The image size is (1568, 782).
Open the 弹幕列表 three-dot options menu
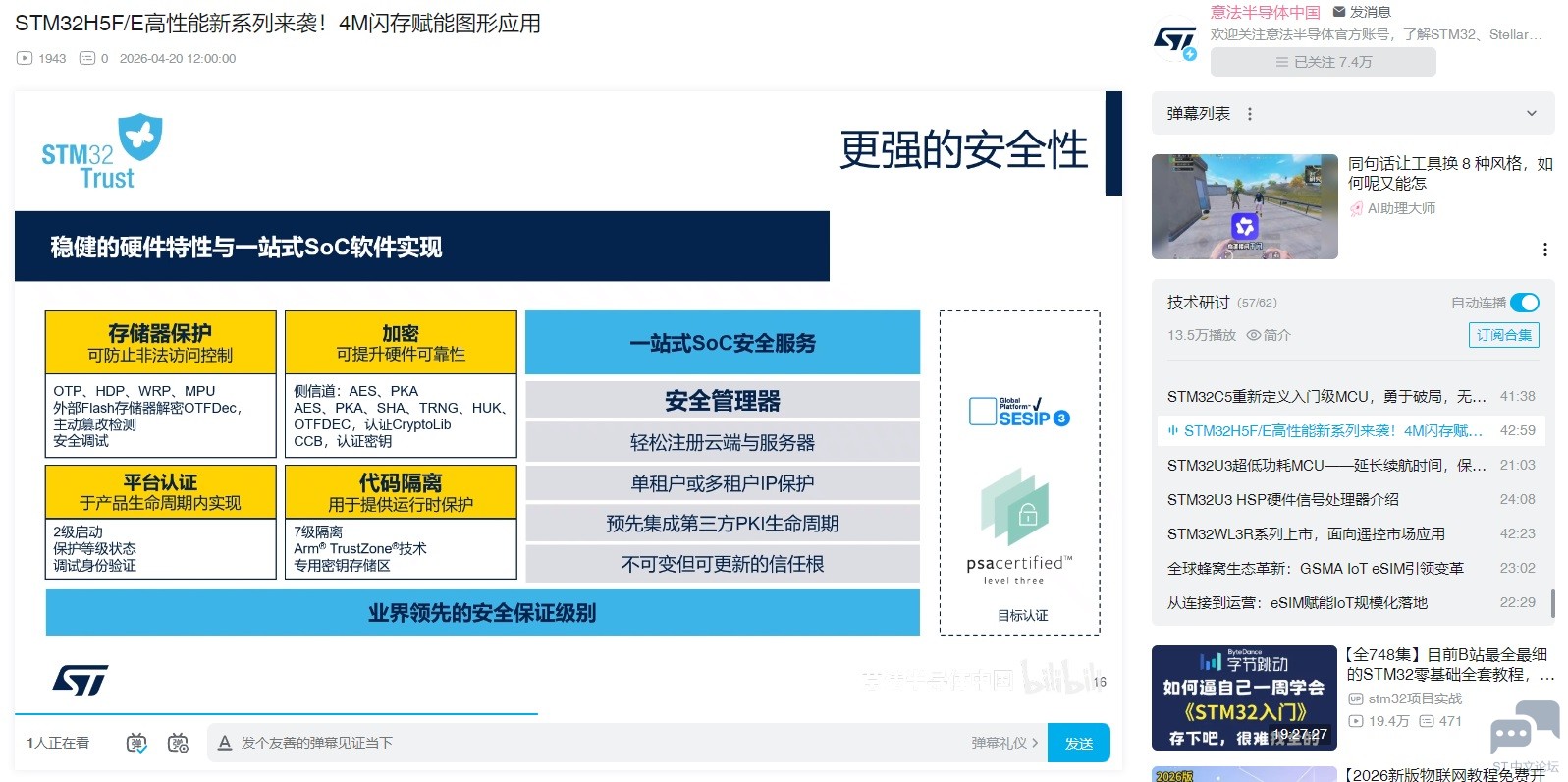[1250, 114]
